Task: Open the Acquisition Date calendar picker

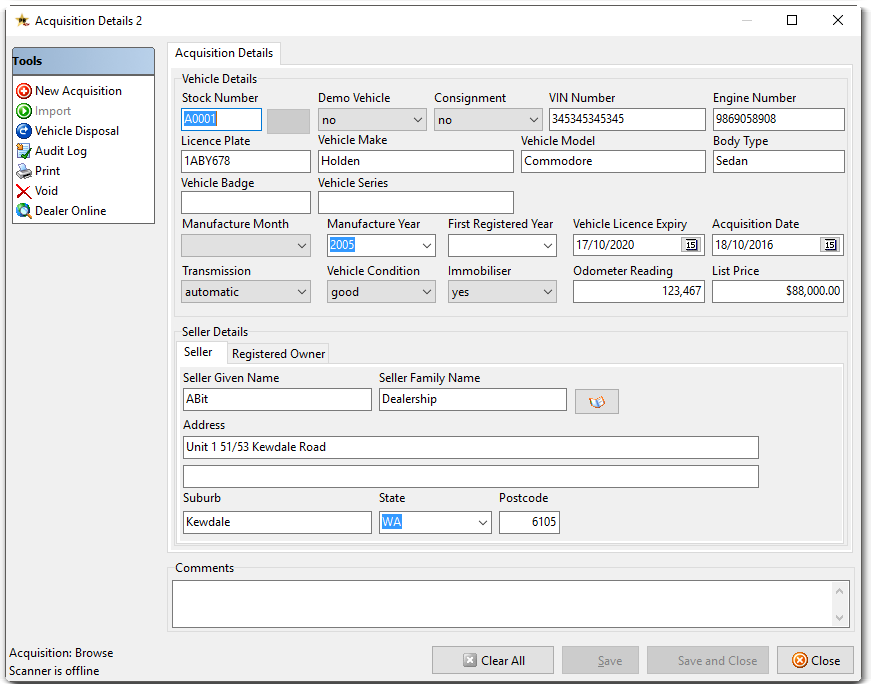Action: click(830, 245)
